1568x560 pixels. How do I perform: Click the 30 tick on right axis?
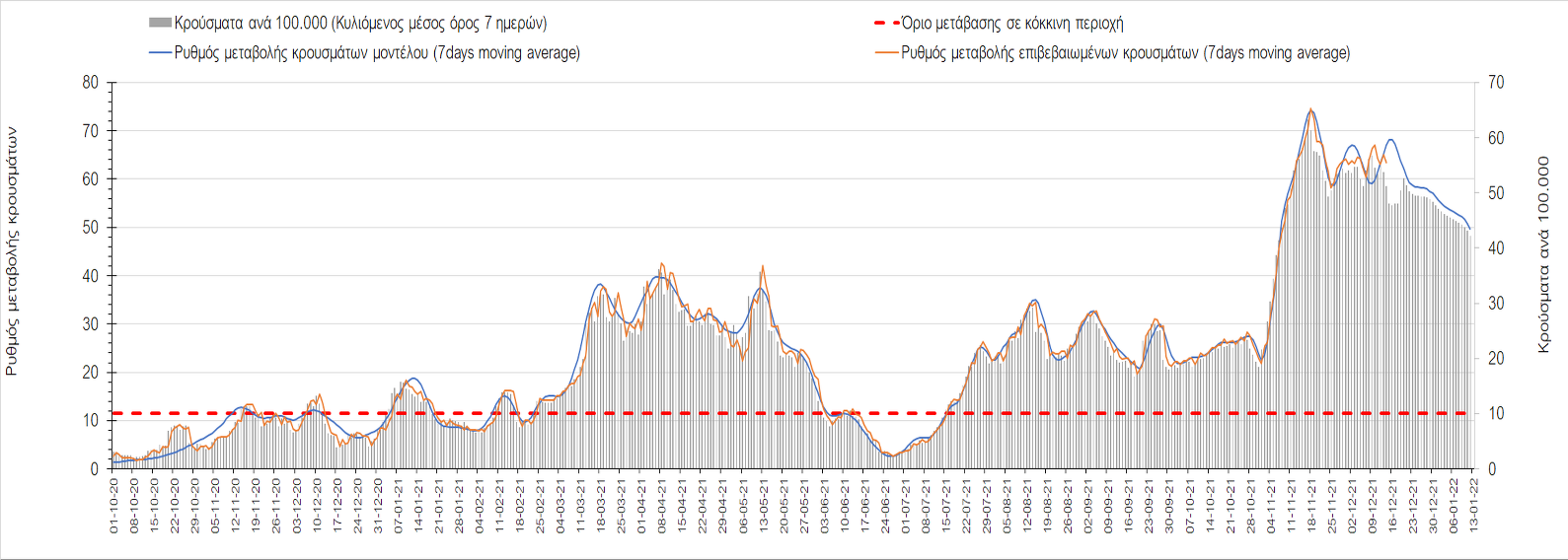(1496, 304)
